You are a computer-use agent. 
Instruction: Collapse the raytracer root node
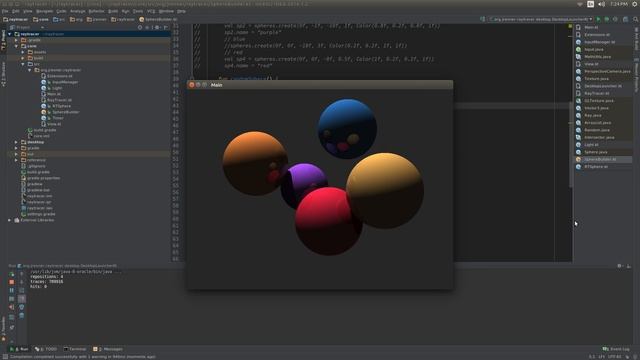pos(10,34)
